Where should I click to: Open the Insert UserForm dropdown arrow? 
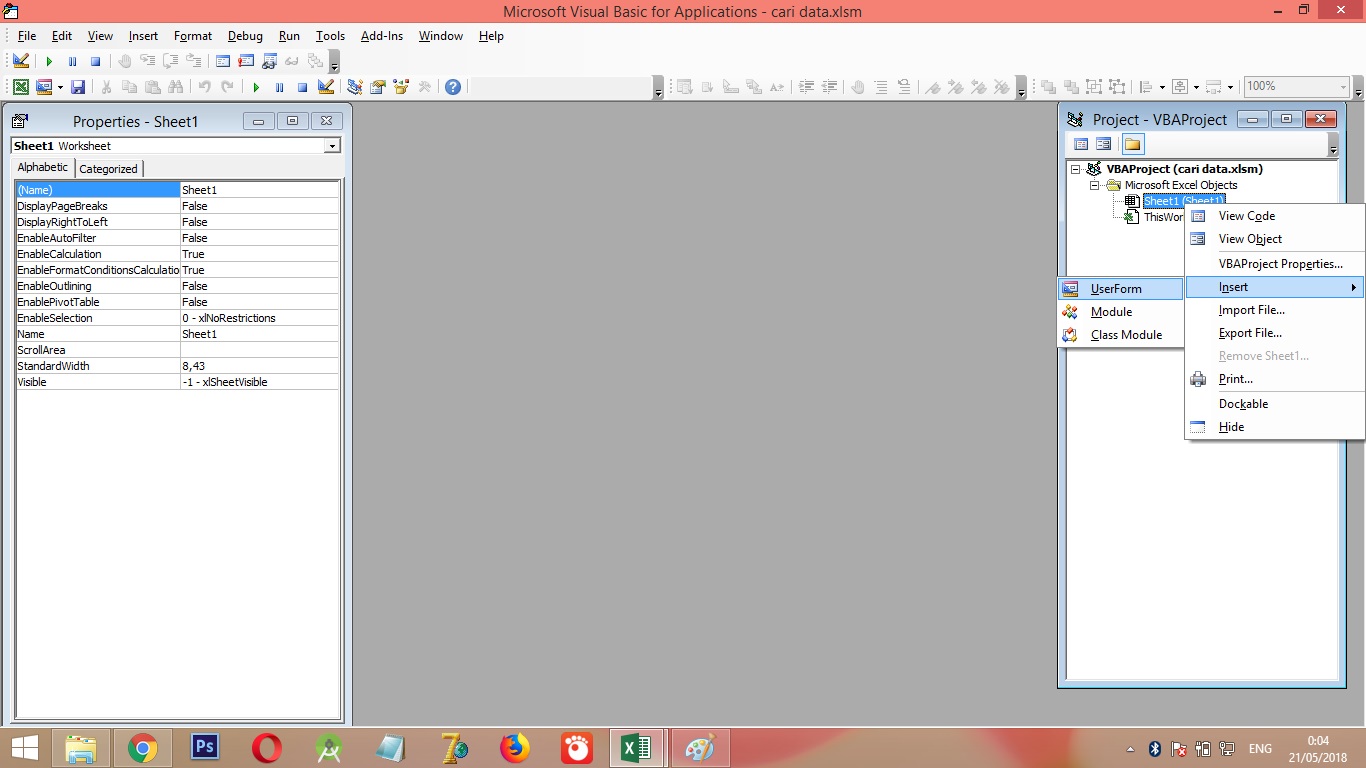[60, 87]
